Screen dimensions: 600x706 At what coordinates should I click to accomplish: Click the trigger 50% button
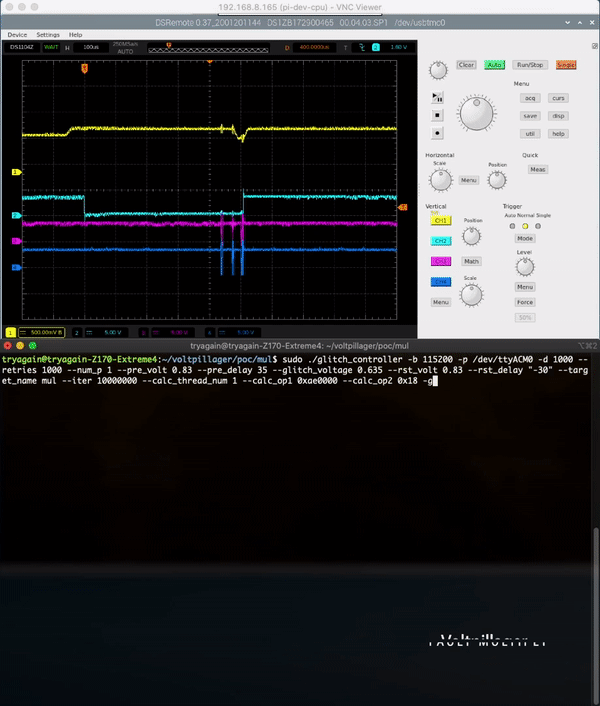click(525, 317)
